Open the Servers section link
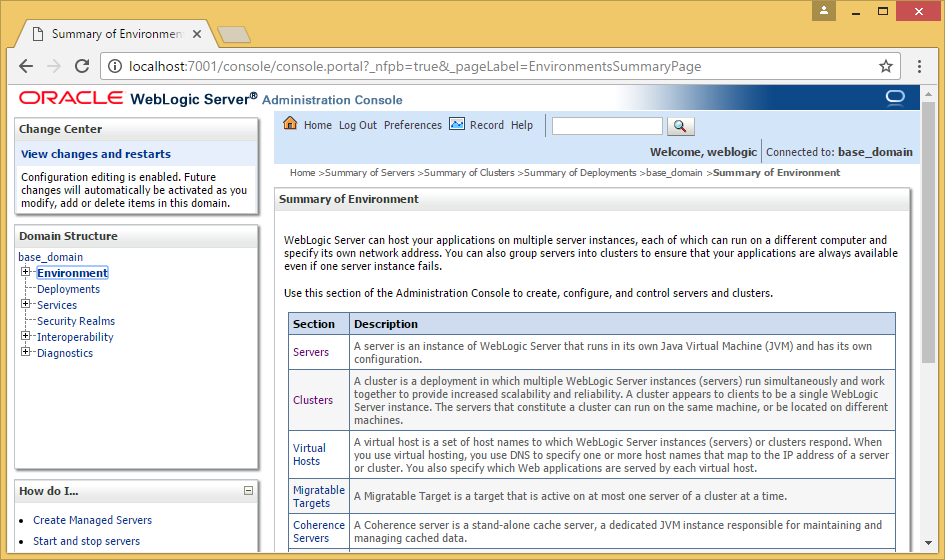Viewport: 945px width, 560px height. click(311, 352)
